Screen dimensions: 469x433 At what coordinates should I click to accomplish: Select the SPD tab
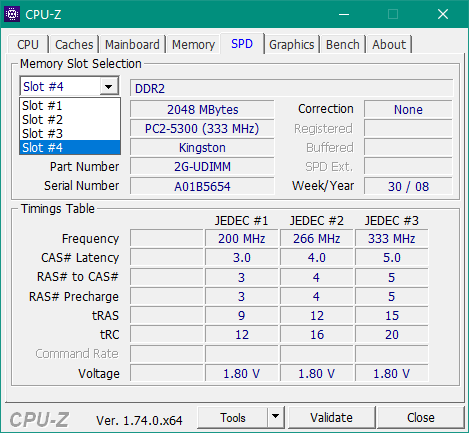pyautogui.click(x=242, y=43)
